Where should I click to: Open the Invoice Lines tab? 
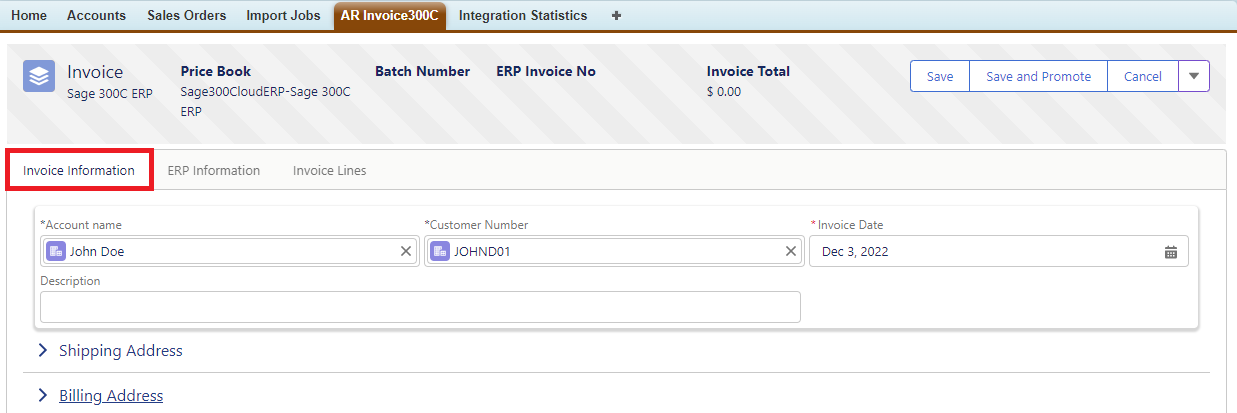(x=330, y=171)
